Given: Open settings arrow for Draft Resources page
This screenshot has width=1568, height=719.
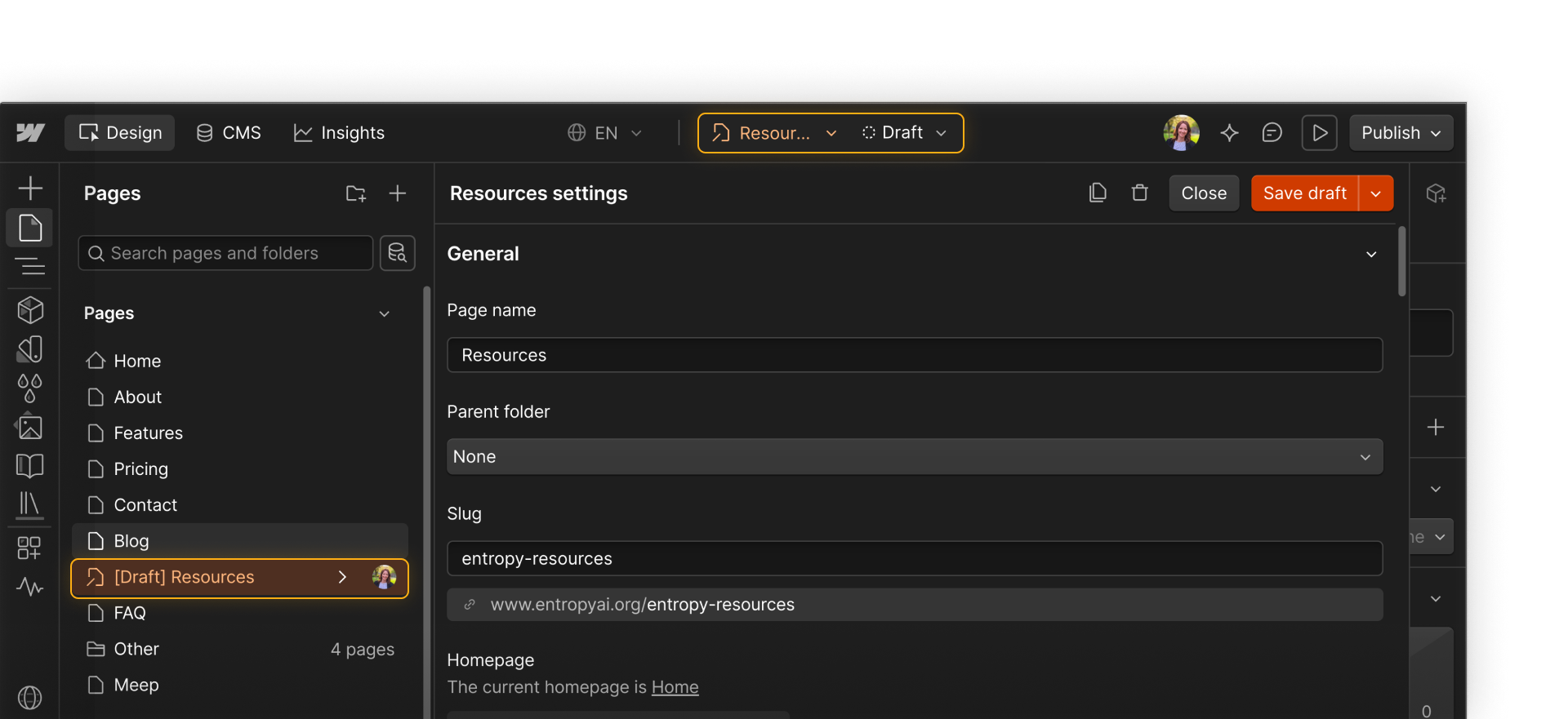Looking at the screenshot, I should click(343, 577).
